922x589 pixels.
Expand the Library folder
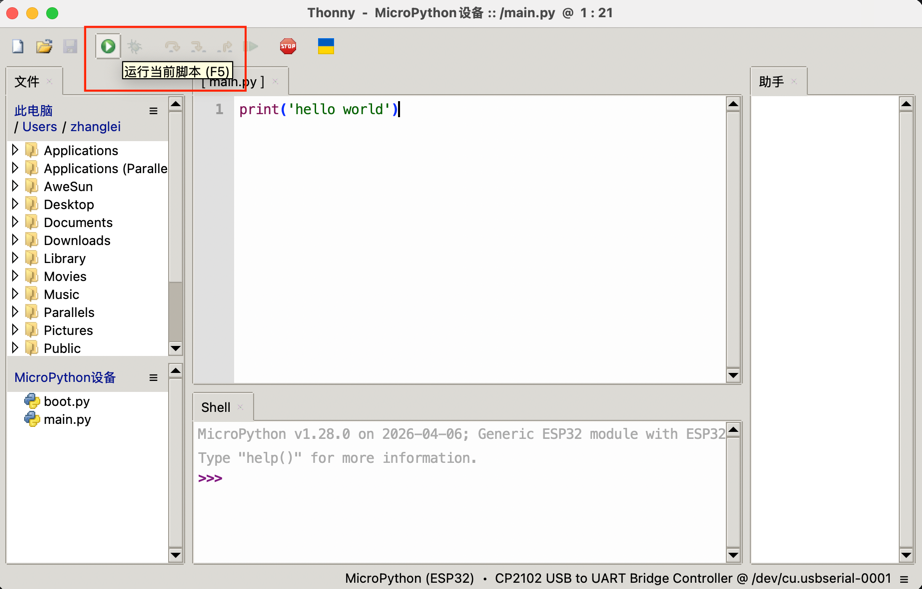[15, 258]
